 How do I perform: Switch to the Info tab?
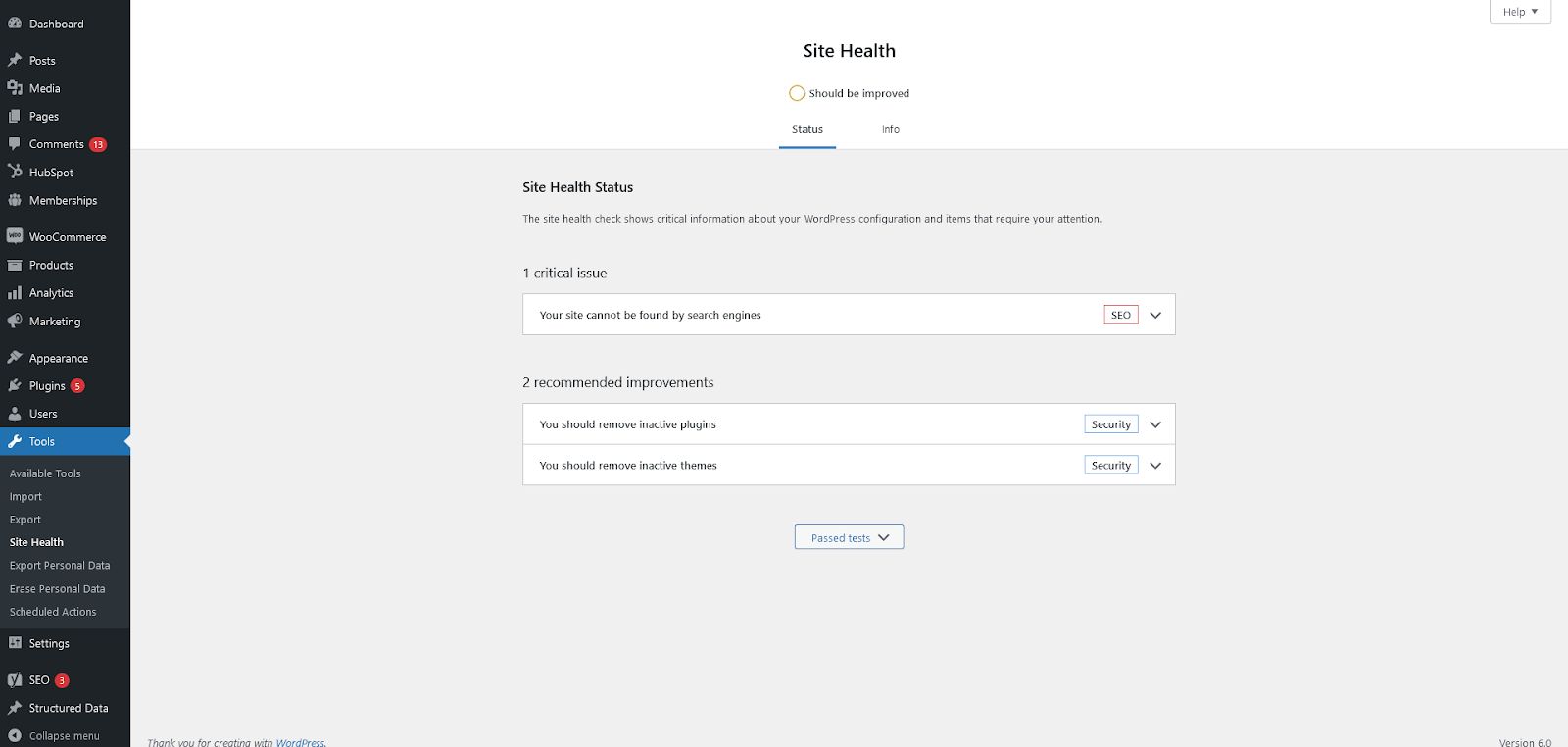tap(890, 129)
